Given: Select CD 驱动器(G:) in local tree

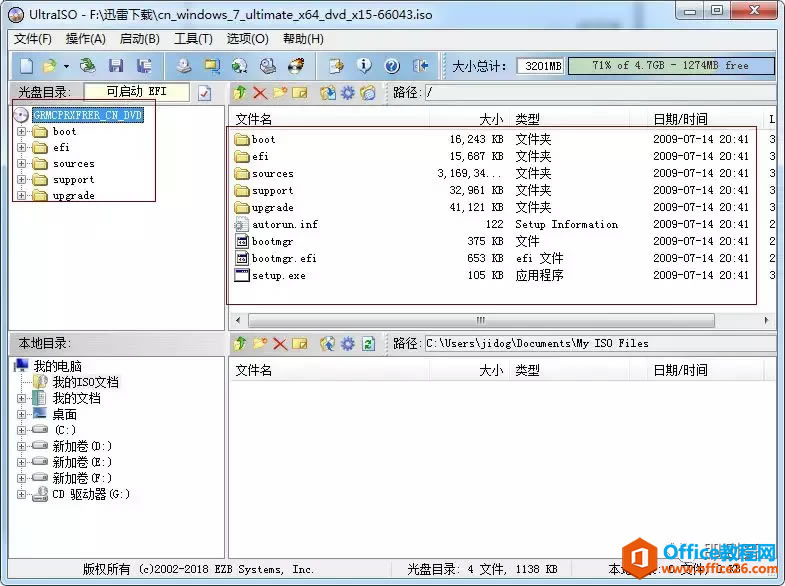Looking at the screenshot, I should pyautogui.click(x=91, y=494).
